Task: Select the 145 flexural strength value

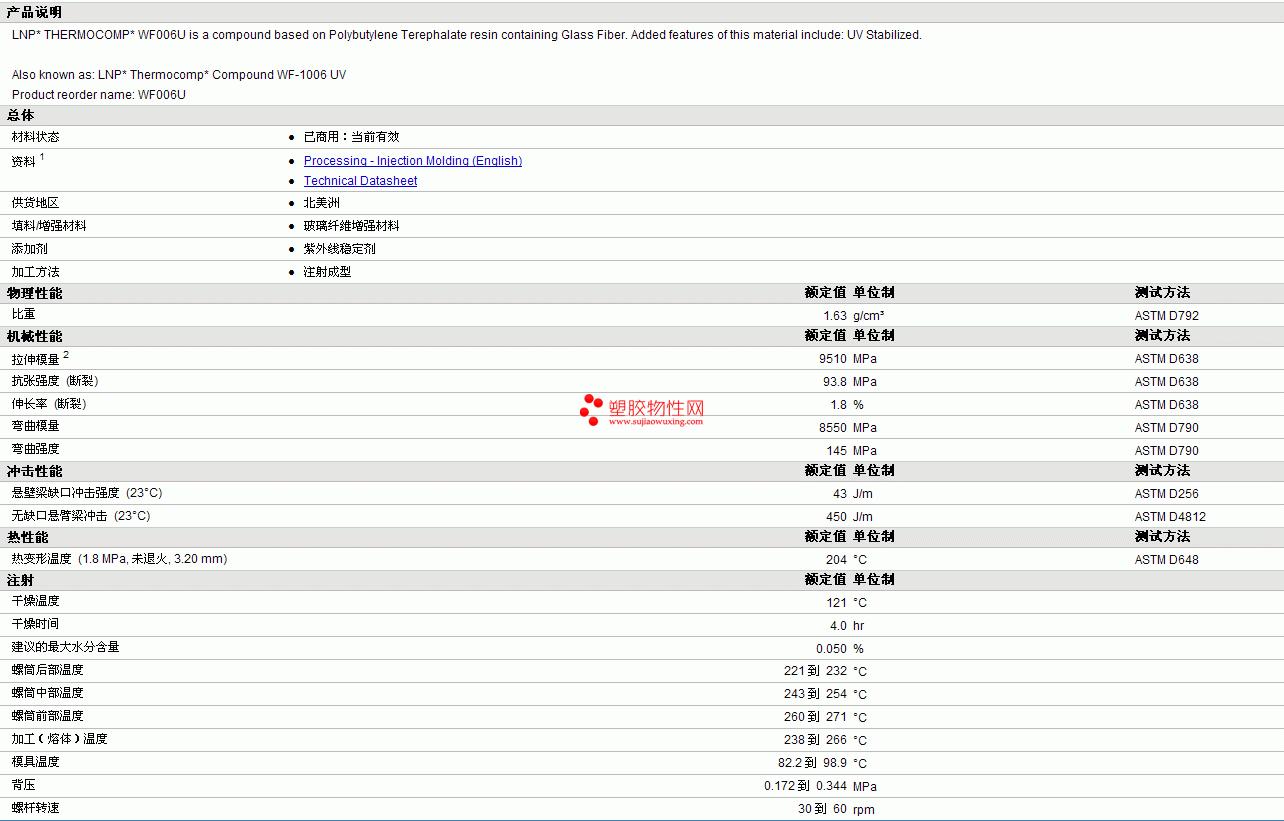Action: (836, 451)
